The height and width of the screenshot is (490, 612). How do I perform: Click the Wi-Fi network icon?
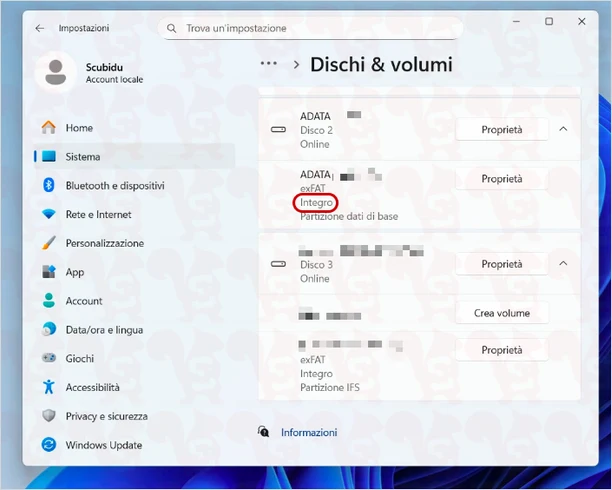click(x=49, y=214)
